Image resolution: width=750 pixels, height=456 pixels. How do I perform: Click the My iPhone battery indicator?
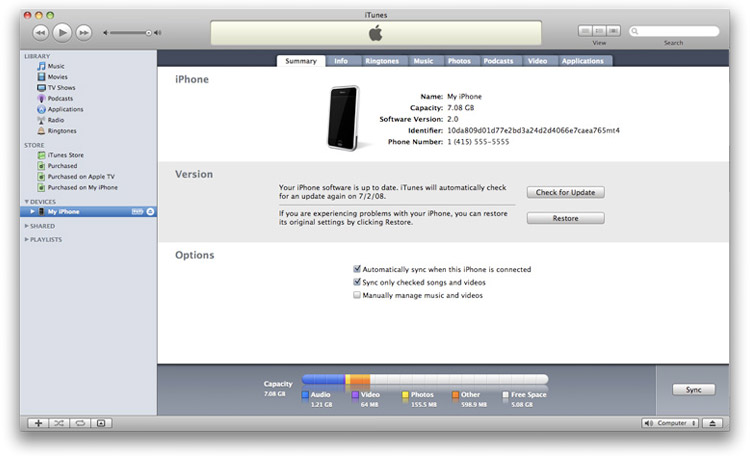coord(137,211)
